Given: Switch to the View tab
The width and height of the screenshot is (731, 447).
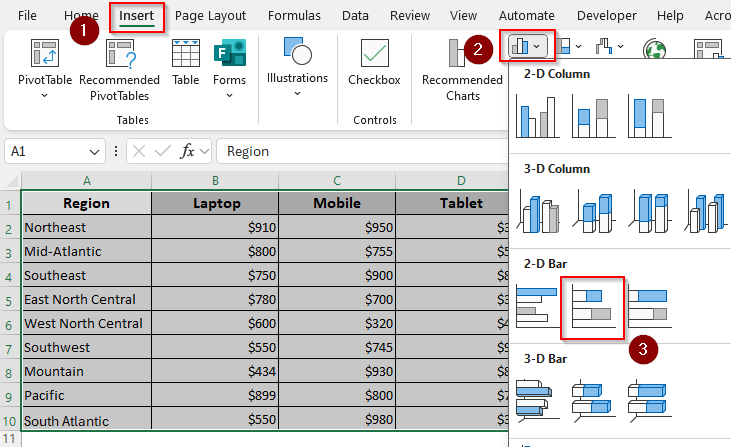Looking at the screenshot, I should tap(463, 16).
